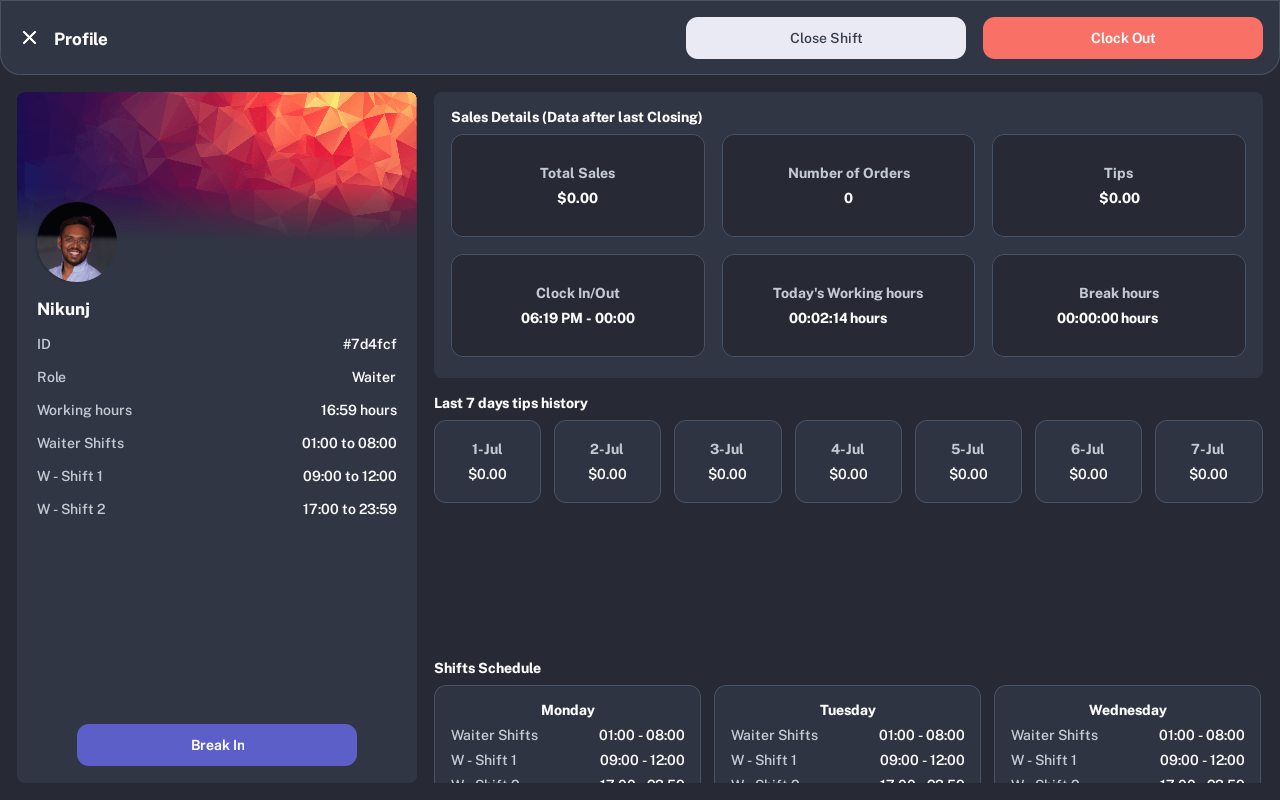
Task: Click the Monday schedule heading
Action: coord(568,710)
